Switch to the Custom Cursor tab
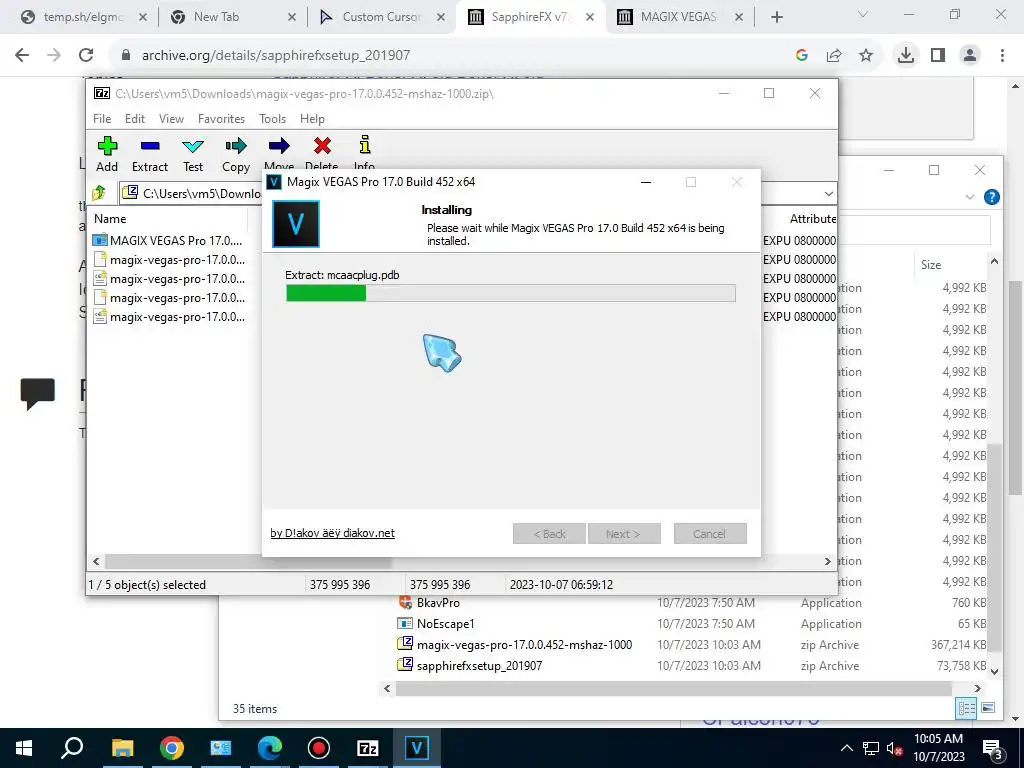1024x768 pixels. pos(381,17)
